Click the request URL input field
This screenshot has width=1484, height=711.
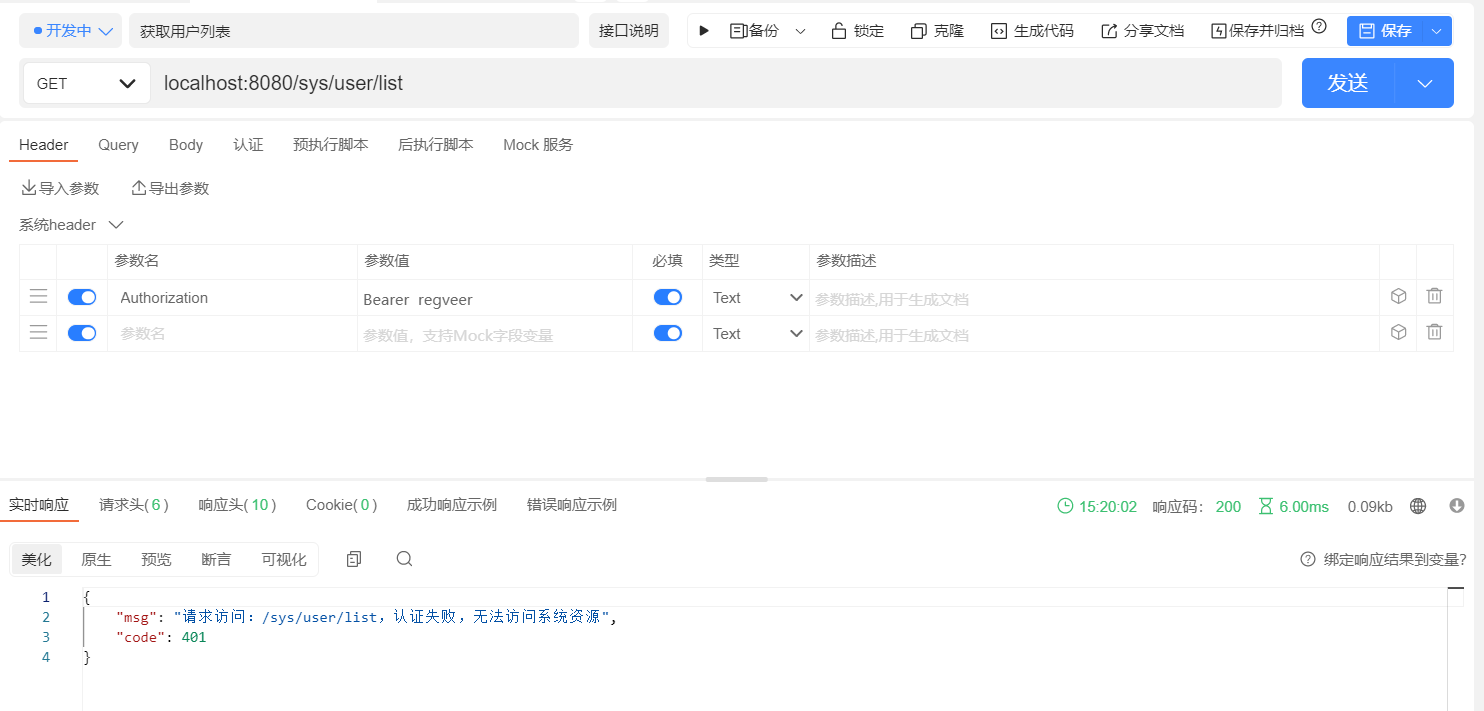coord(716,83)
